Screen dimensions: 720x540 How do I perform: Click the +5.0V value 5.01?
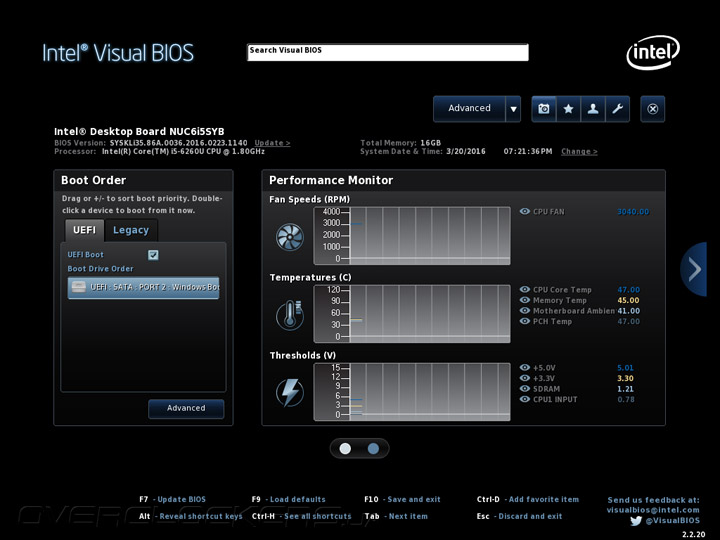click(625, 368)
